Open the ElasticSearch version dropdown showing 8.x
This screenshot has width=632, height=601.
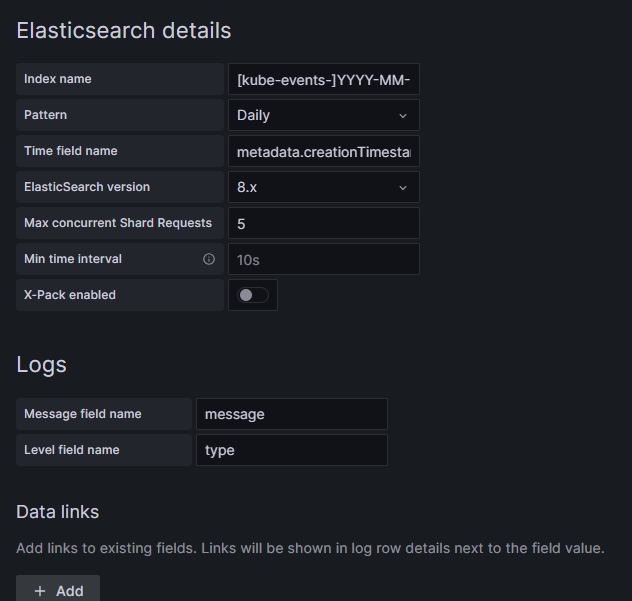(324, 187)
